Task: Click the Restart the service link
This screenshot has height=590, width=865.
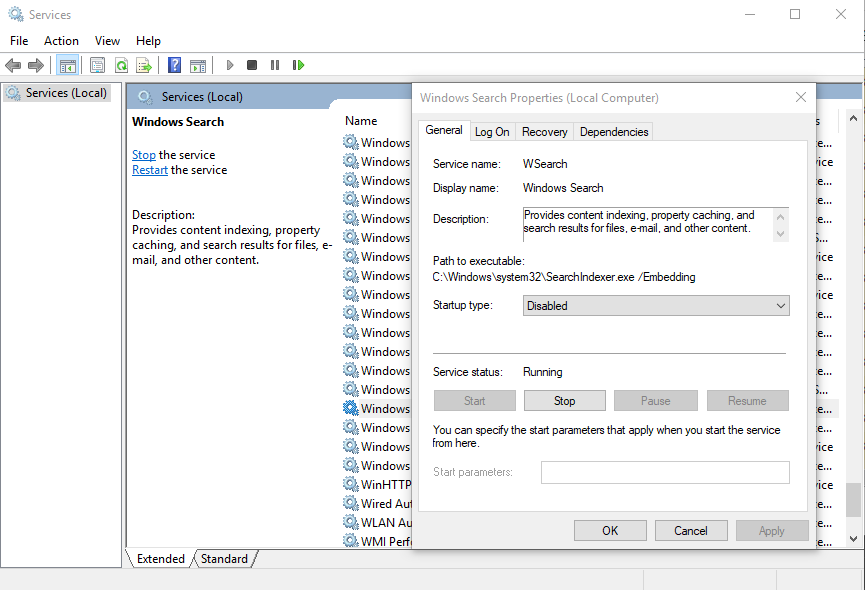Action: [x=149, y=170]
